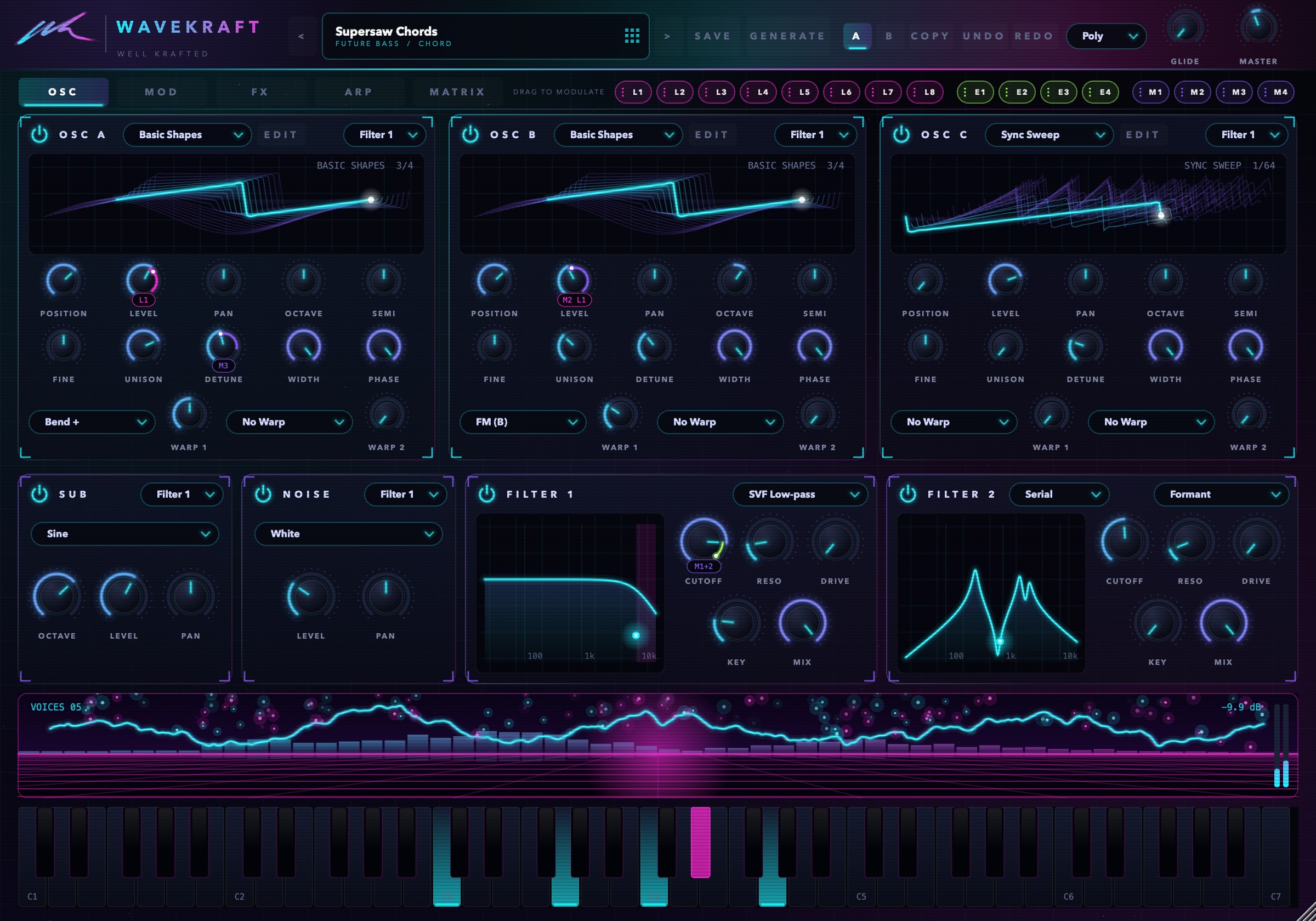Open the preset browser grid icon

(x=632, y=36)
